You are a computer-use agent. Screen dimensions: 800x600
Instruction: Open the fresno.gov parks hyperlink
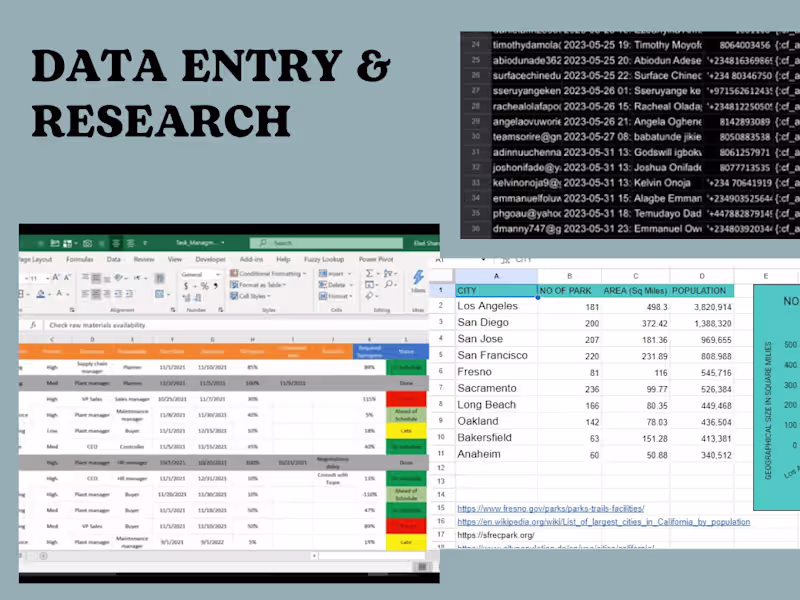(551, 509)
